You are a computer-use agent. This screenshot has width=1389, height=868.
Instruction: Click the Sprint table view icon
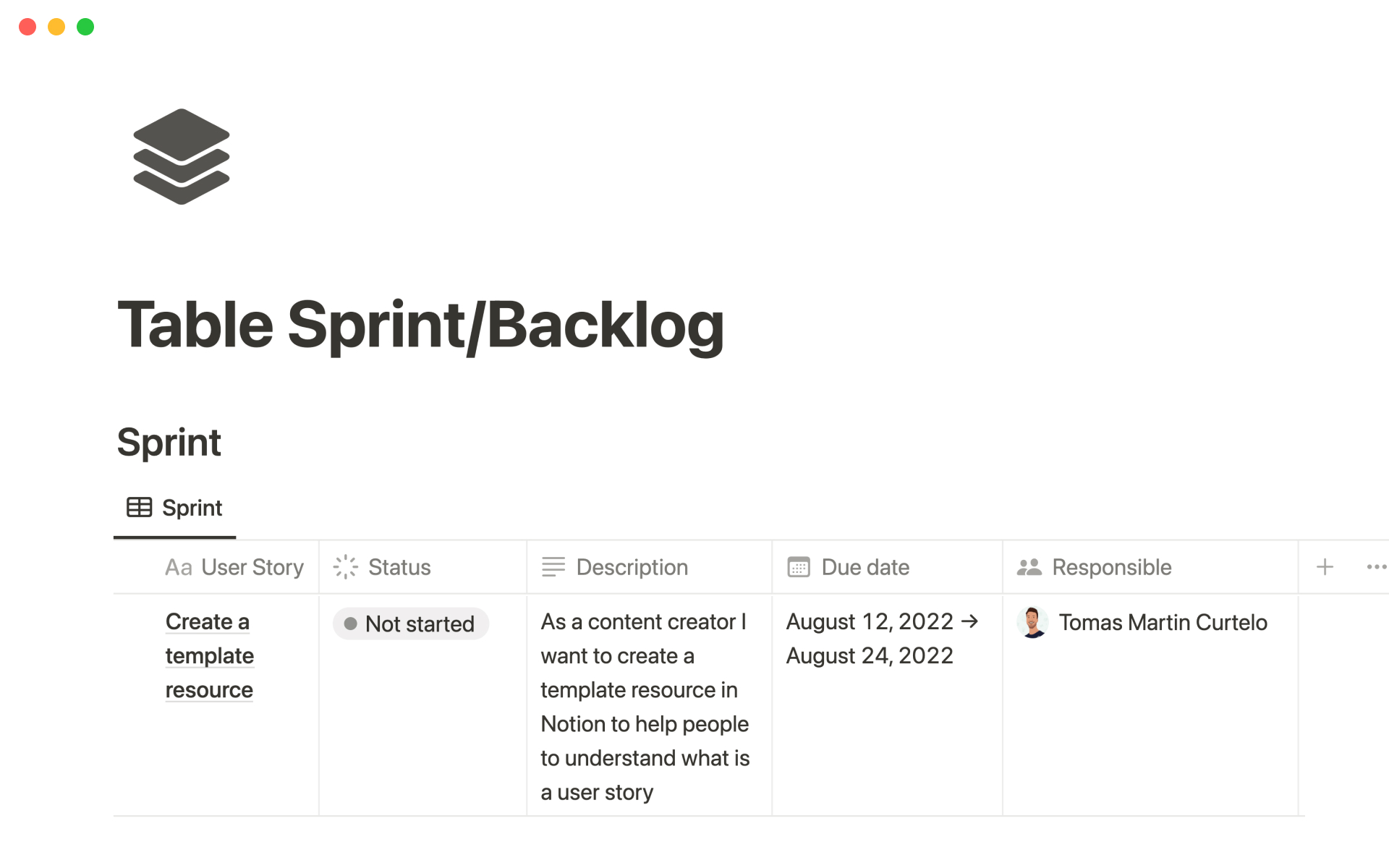point(139,508)
